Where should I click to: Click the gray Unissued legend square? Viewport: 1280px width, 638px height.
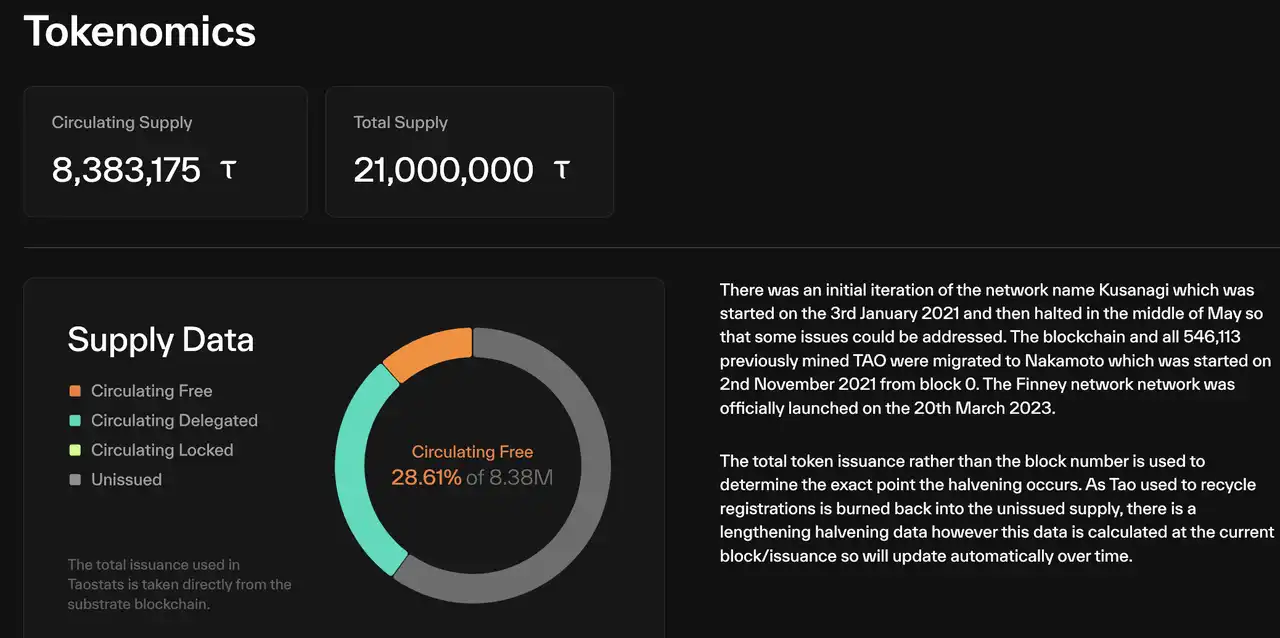tap(75, 480)
